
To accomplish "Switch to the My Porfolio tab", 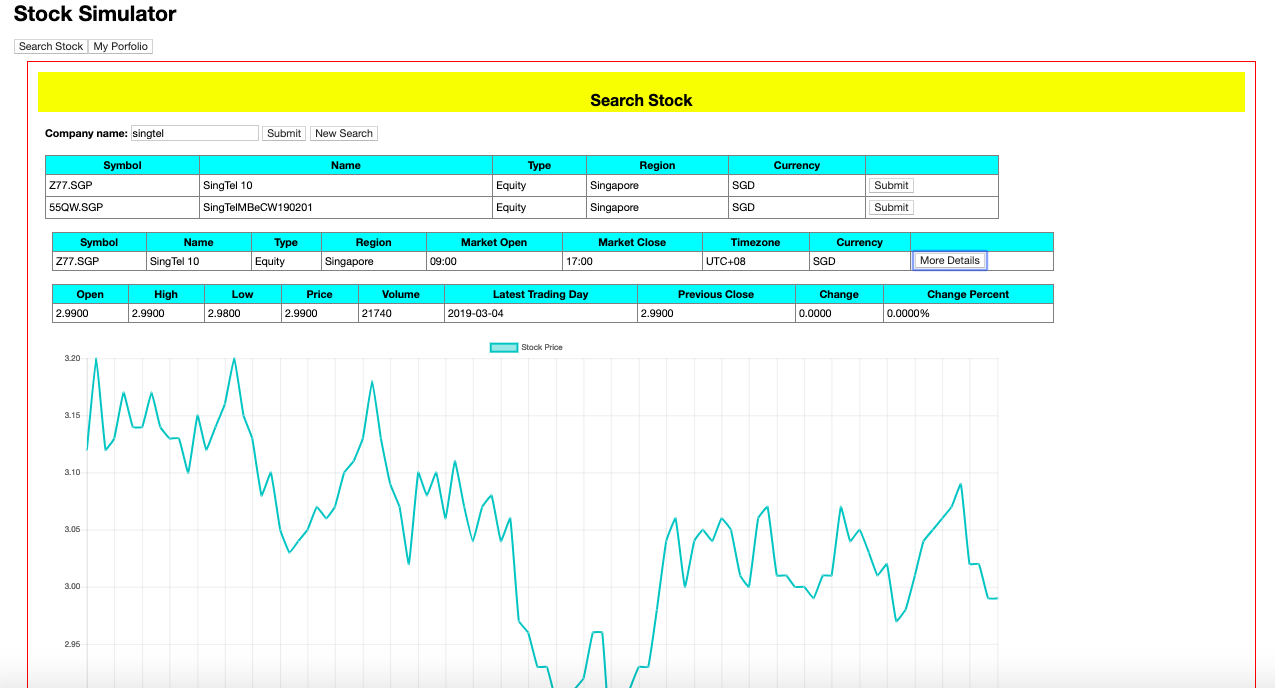I will tap(120, 46).
